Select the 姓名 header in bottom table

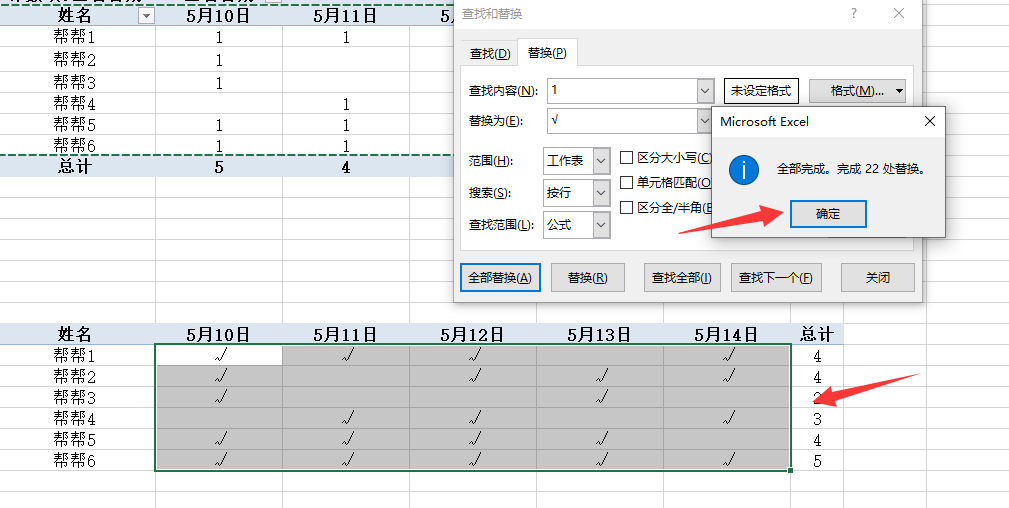[75, 334]
